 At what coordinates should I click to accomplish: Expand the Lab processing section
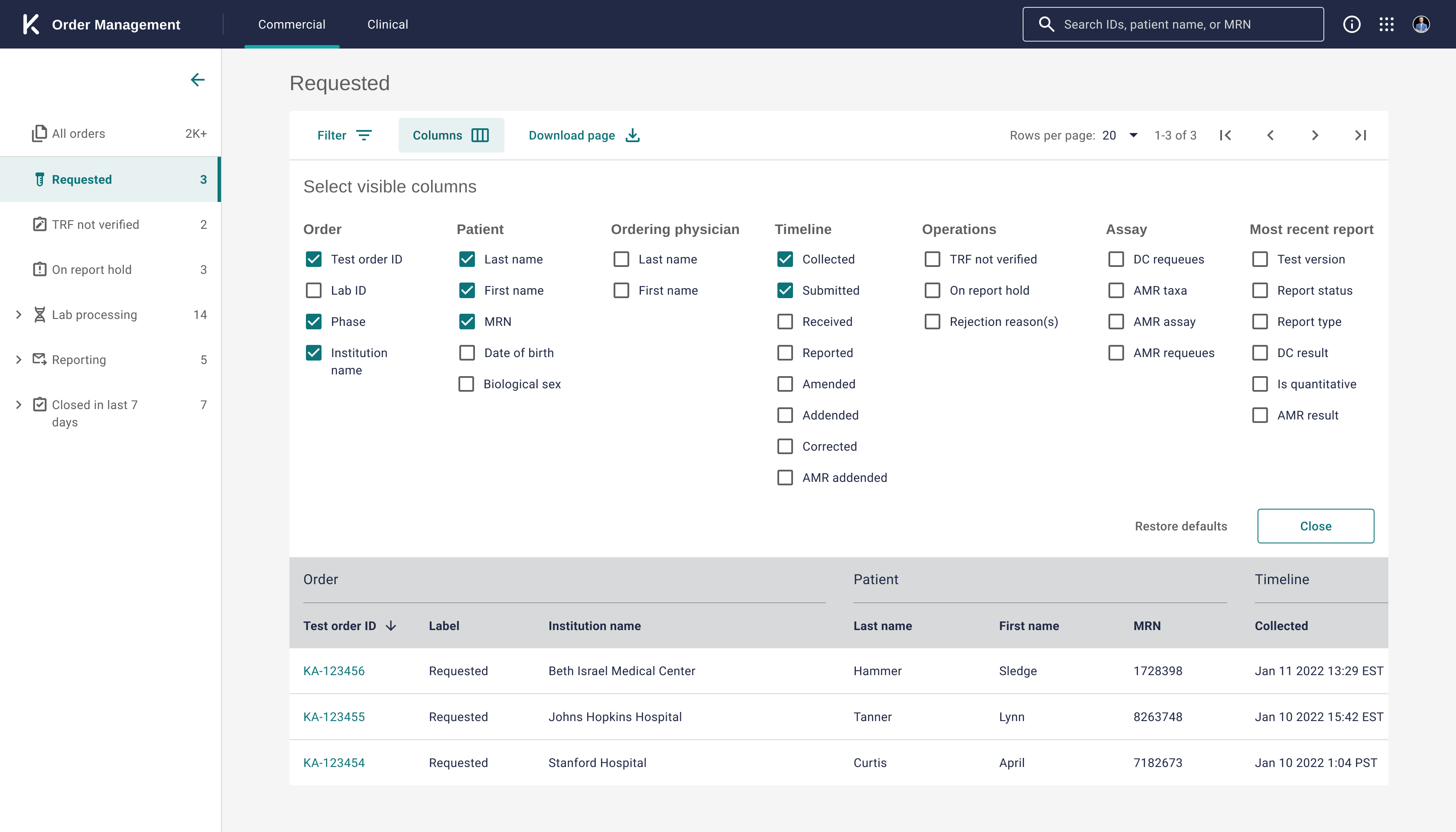[x=18, y=315]
